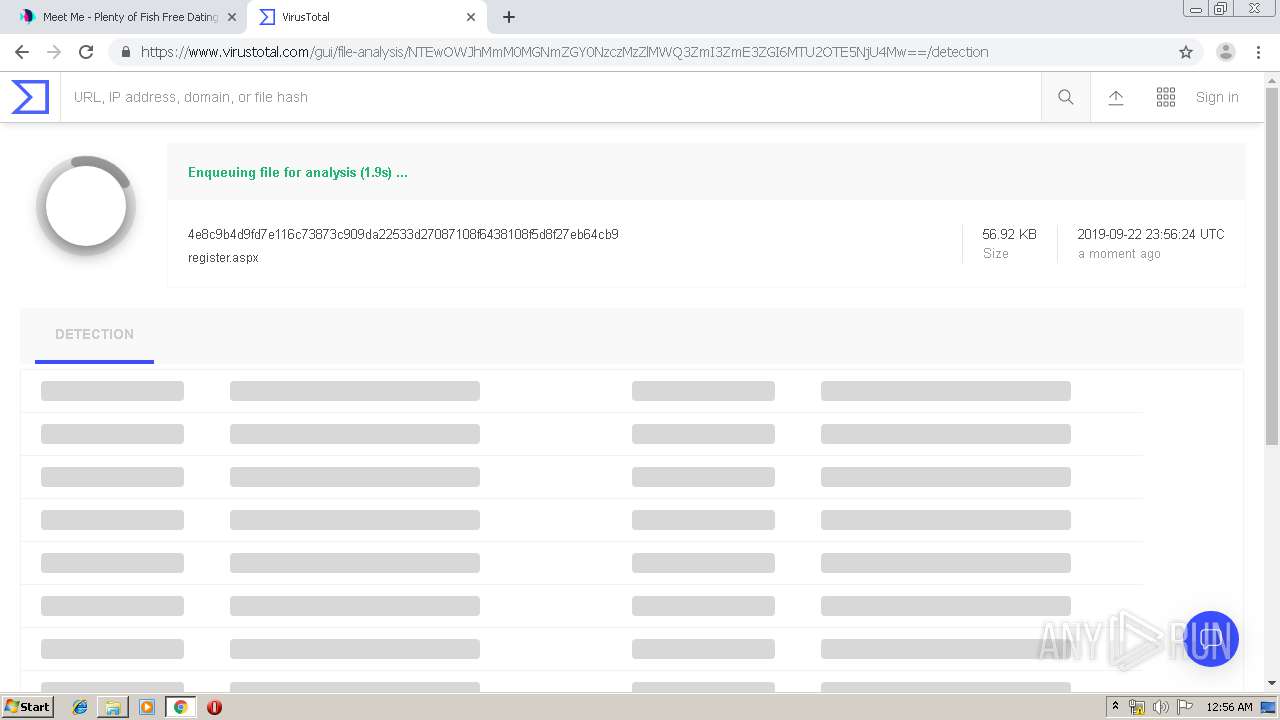The height and width of the screenshot is (720, 1280).
Task: Click the Chrome taskbar icon
Action: (180, 707)
